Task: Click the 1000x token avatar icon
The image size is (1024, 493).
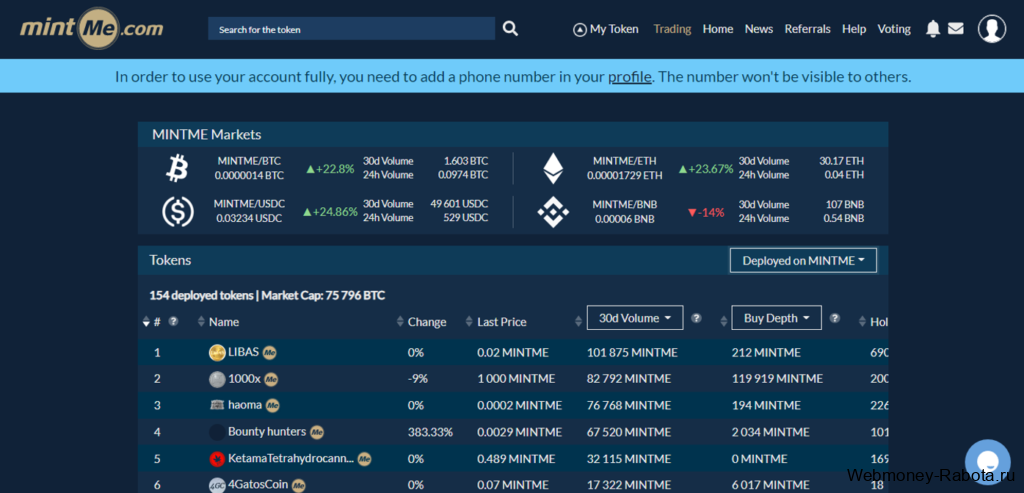Action: coord(217,379)
